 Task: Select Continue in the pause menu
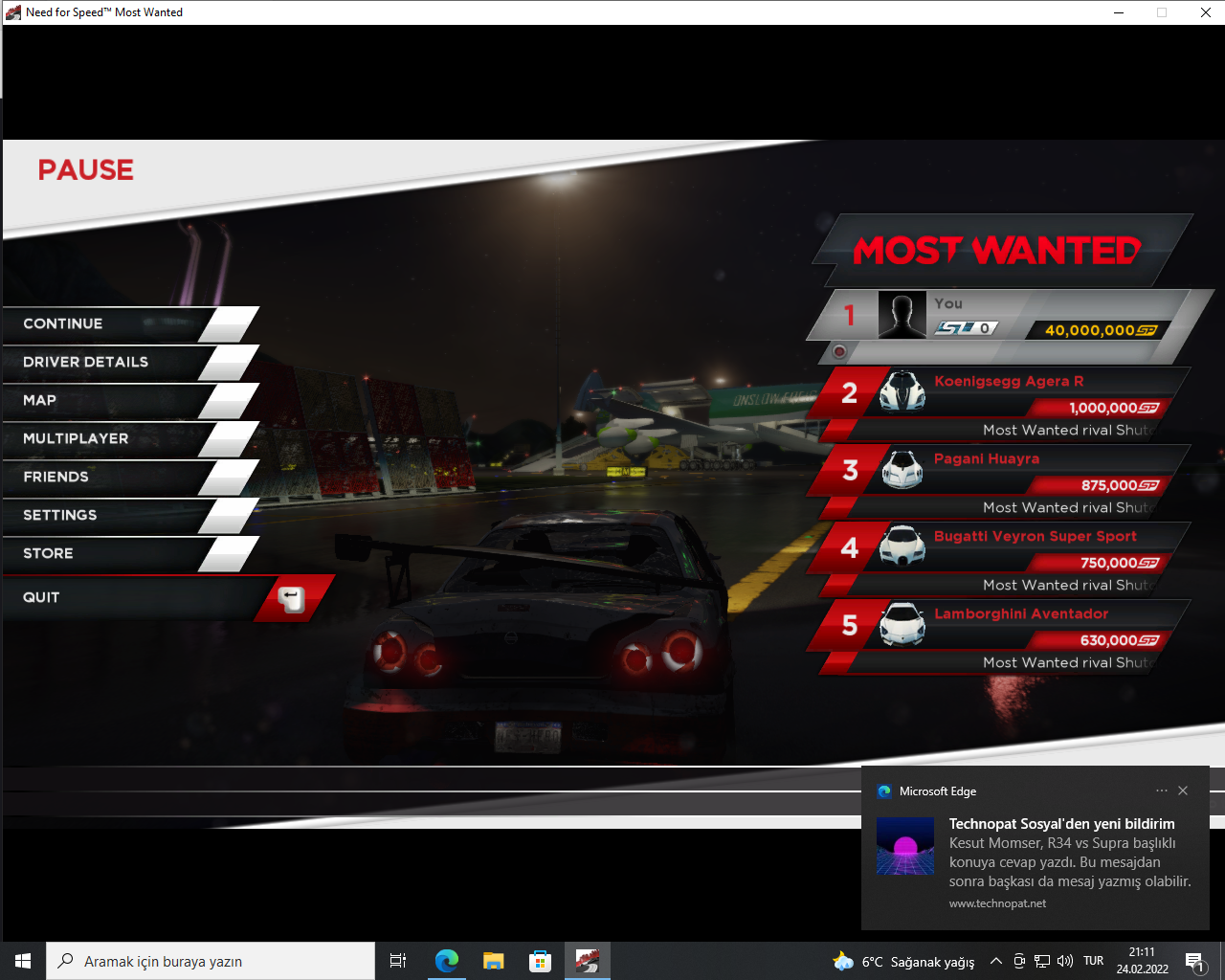pyautogui.click(x=130, y=324)
